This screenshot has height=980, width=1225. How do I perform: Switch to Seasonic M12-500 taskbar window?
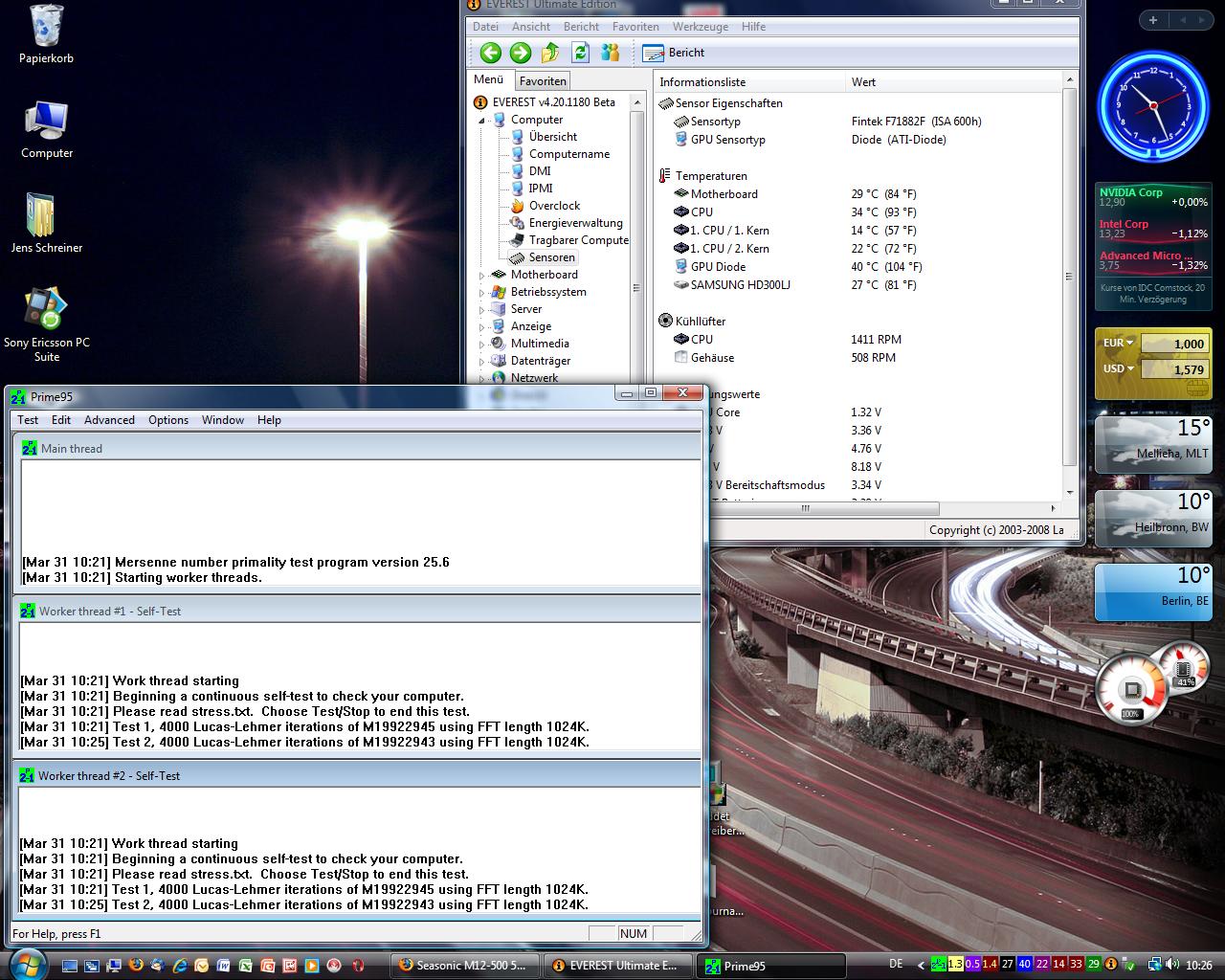(465, 966)
